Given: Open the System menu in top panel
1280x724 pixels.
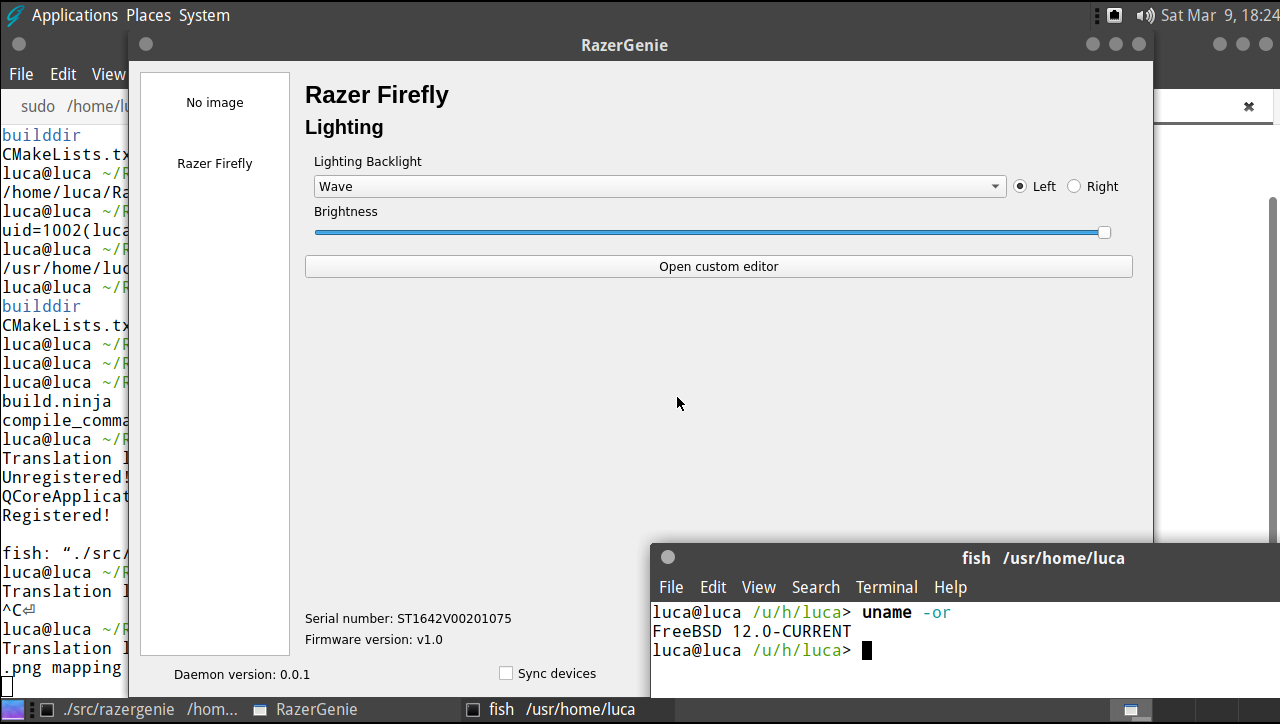Looking at the screenshot, I should pyautogui.click(x=204, y=15).
